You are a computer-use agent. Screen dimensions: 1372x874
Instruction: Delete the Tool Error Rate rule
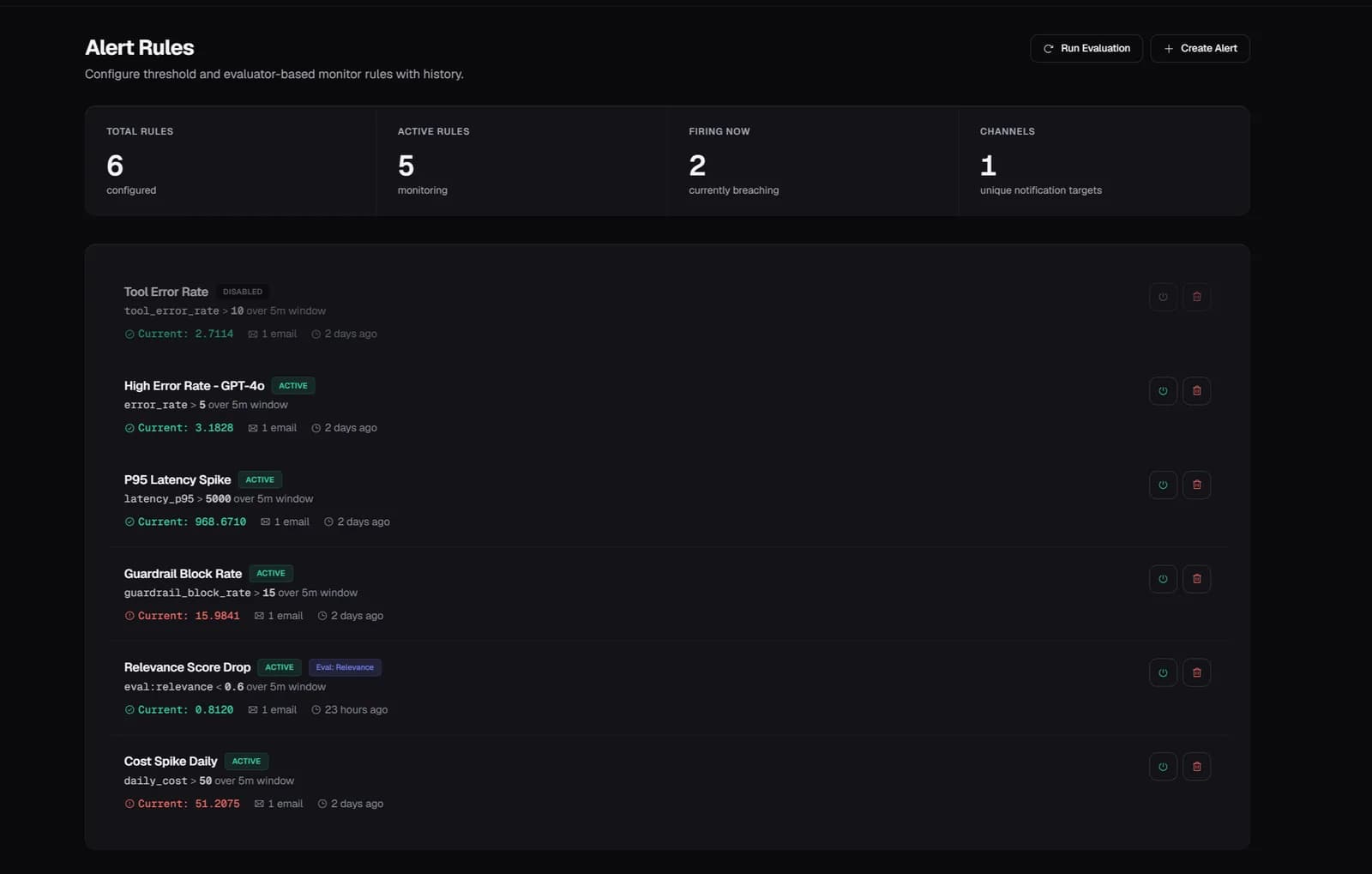point(1197,297)
